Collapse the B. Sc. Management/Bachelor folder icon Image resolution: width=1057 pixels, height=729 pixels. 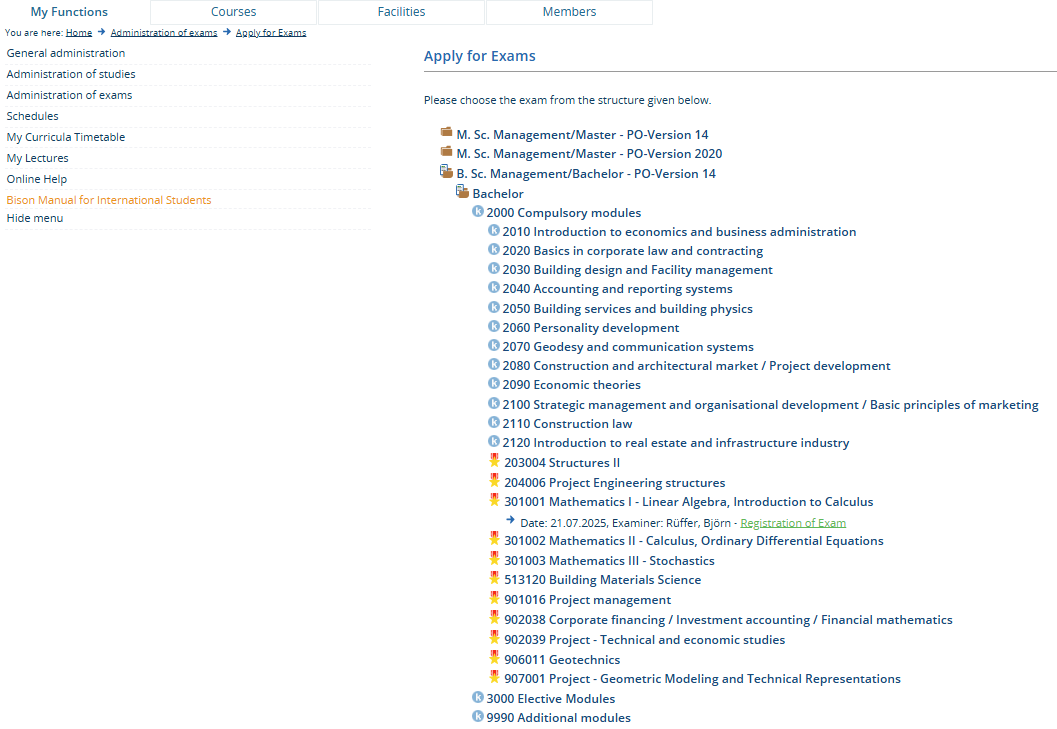click(446, 171)
